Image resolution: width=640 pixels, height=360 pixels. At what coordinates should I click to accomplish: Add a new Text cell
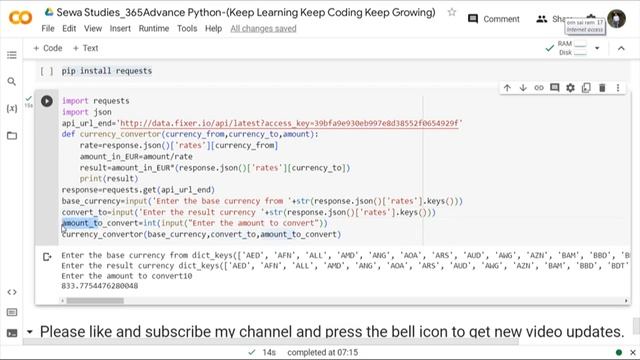point(86,48)
